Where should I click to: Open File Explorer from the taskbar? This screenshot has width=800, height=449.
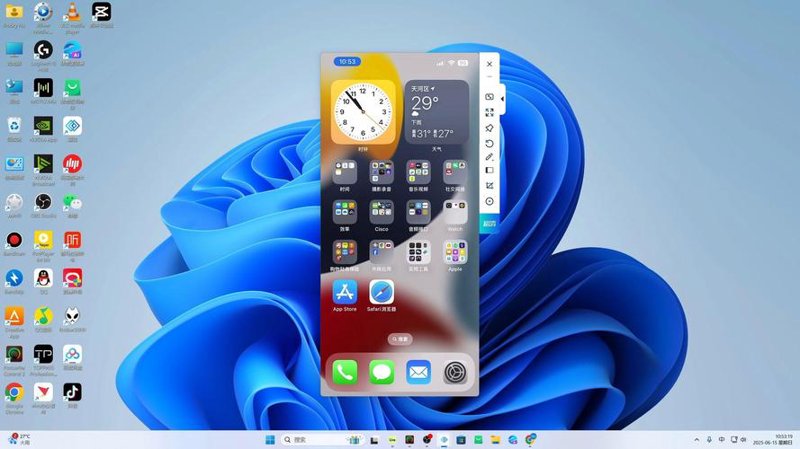coord(495,439)
